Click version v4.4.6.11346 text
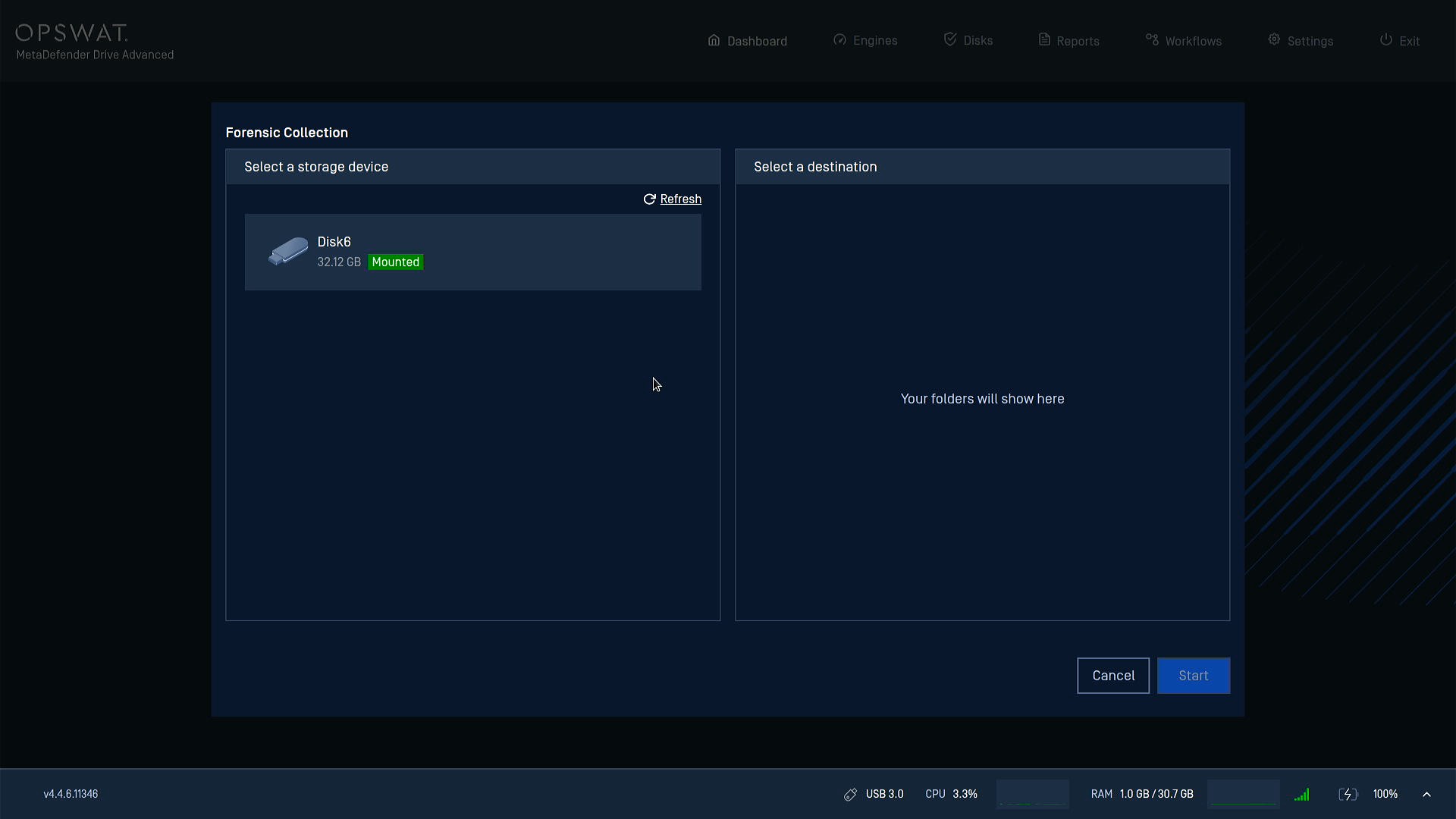Image resolution: width=1456 pixels, height=819 pixels. pyautogui.click(x=71, y=794)
